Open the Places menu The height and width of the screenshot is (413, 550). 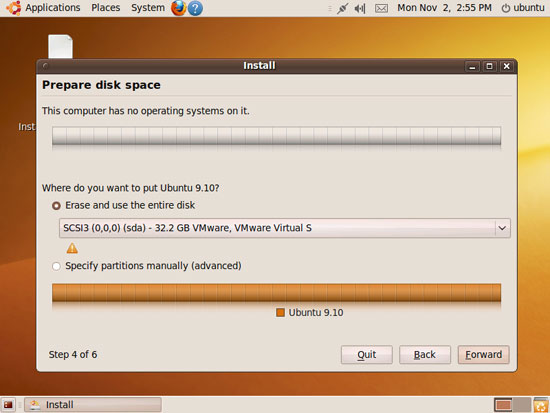[106, 8]
